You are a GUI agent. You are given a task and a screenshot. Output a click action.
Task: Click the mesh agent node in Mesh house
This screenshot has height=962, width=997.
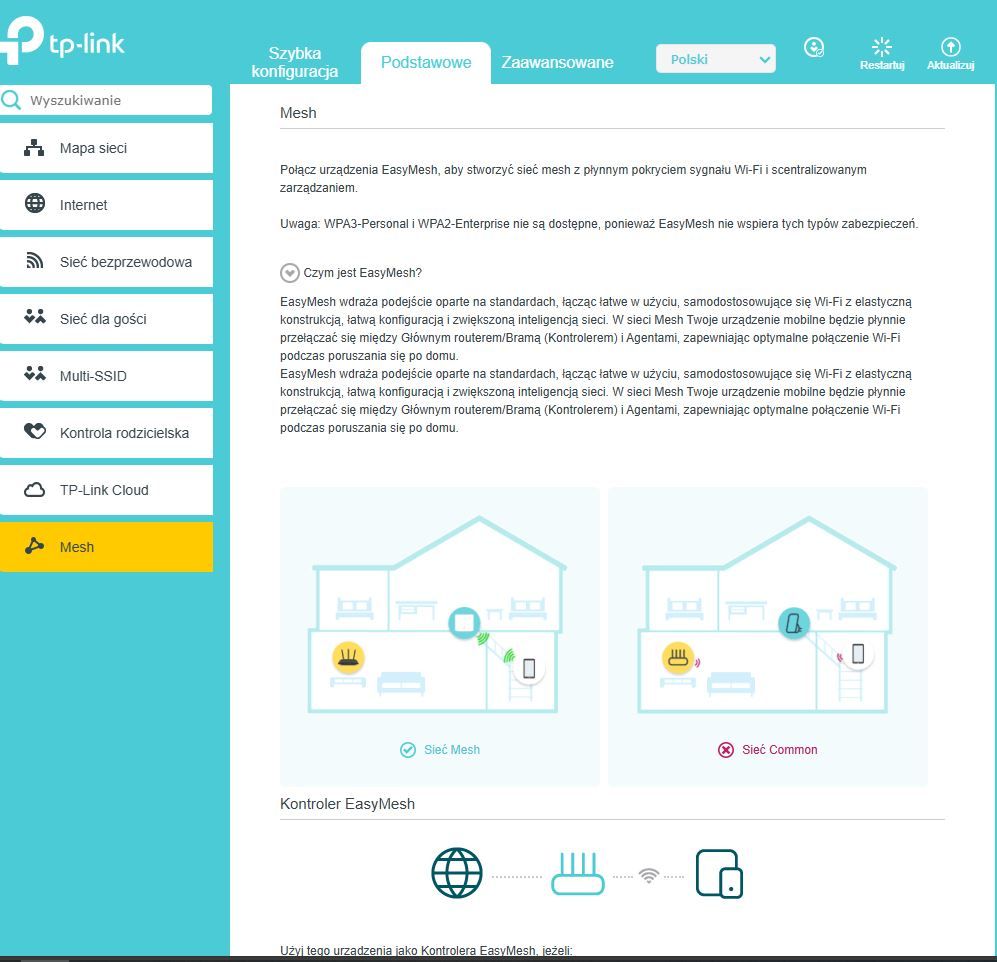(464, 622)
